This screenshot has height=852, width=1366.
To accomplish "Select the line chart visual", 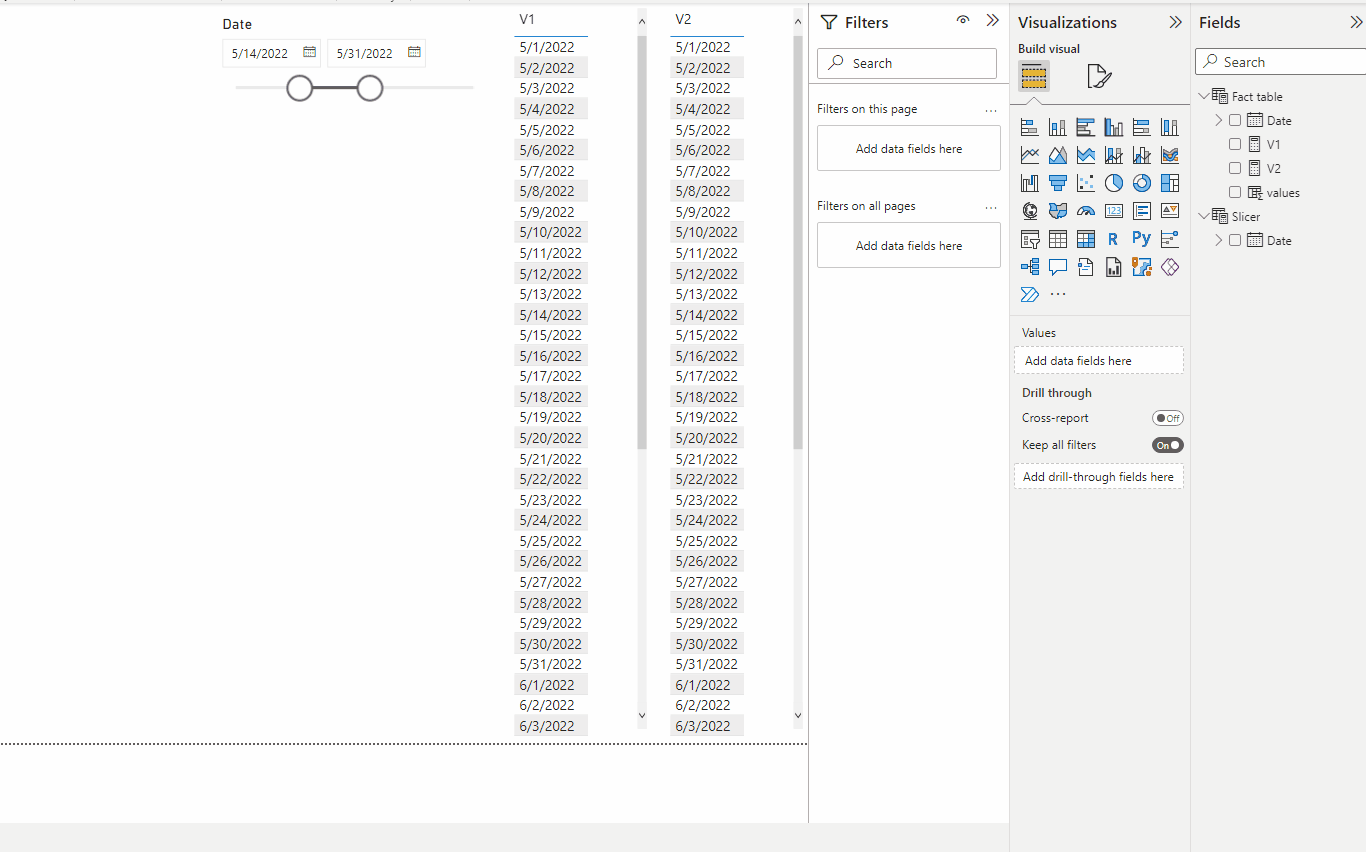I will coord(1029,155).
